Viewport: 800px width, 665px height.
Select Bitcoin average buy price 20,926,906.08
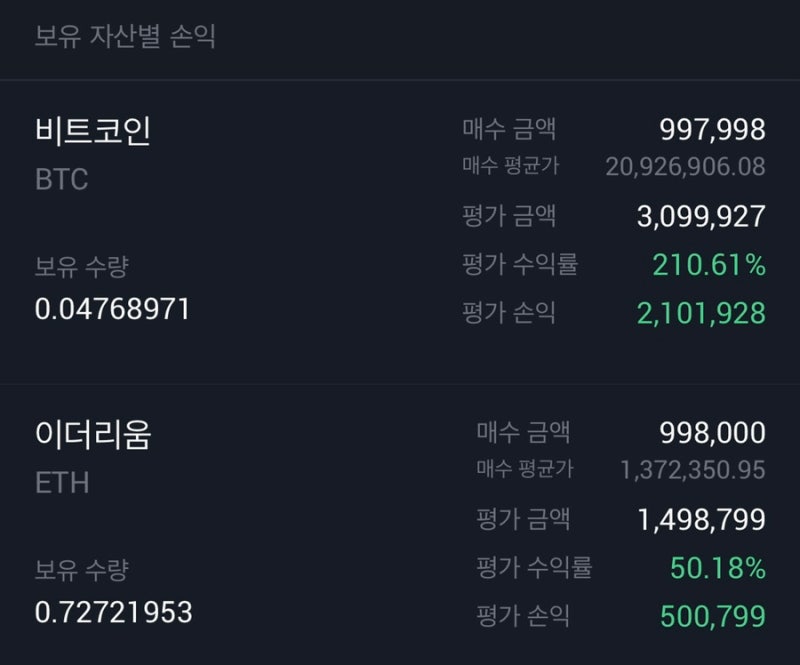[x=685, y=166]
